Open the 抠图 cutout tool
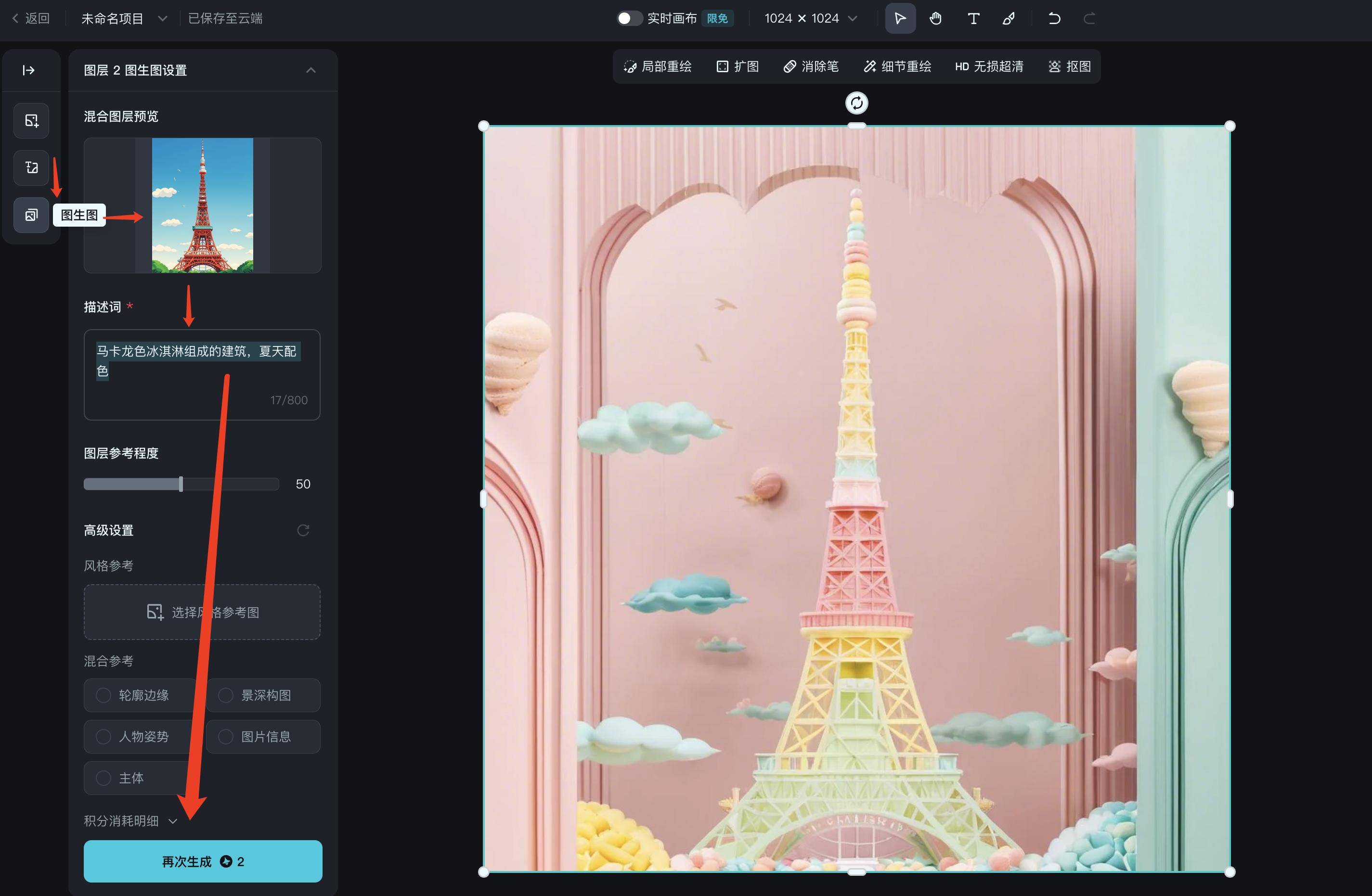This screenshot has width=1372, height=896. point(1069,66)
